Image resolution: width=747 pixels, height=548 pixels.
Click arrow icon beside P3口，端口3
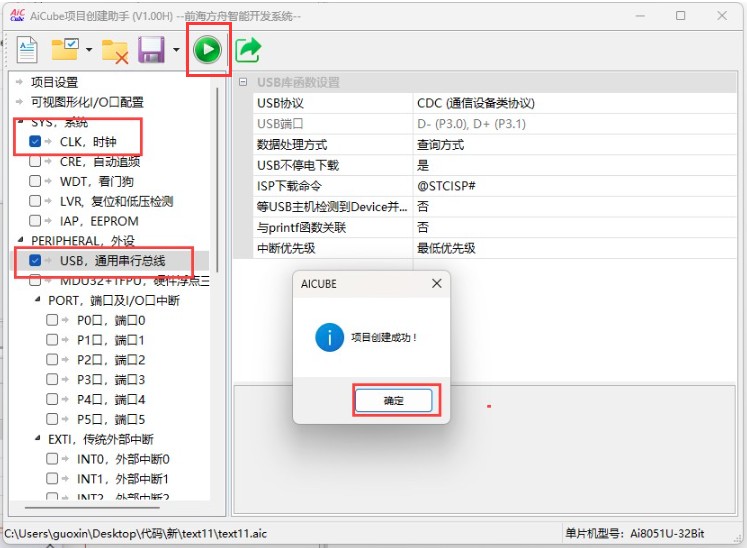click(65, 380)
